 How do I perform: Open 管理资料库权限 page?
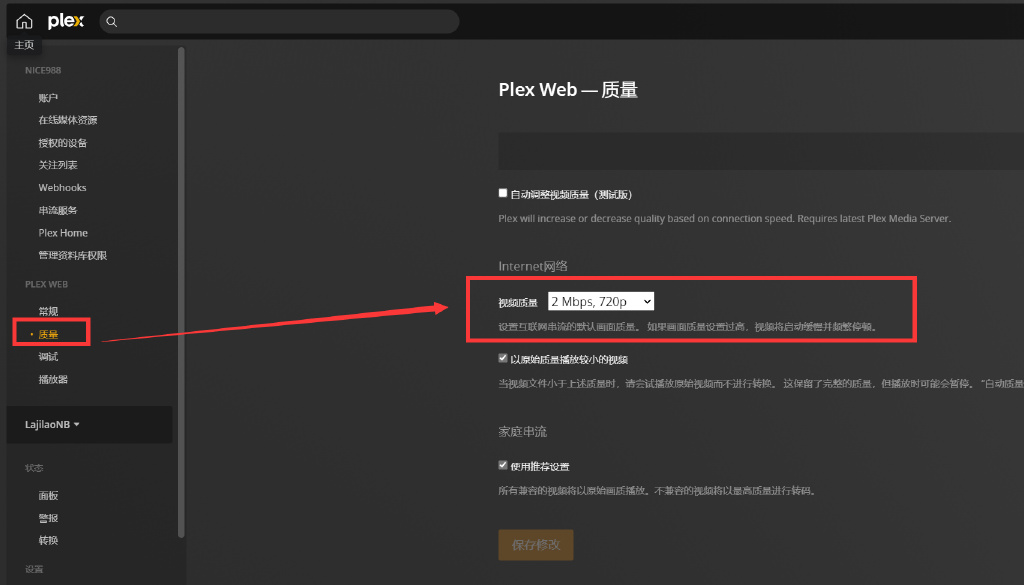[72, 255]
